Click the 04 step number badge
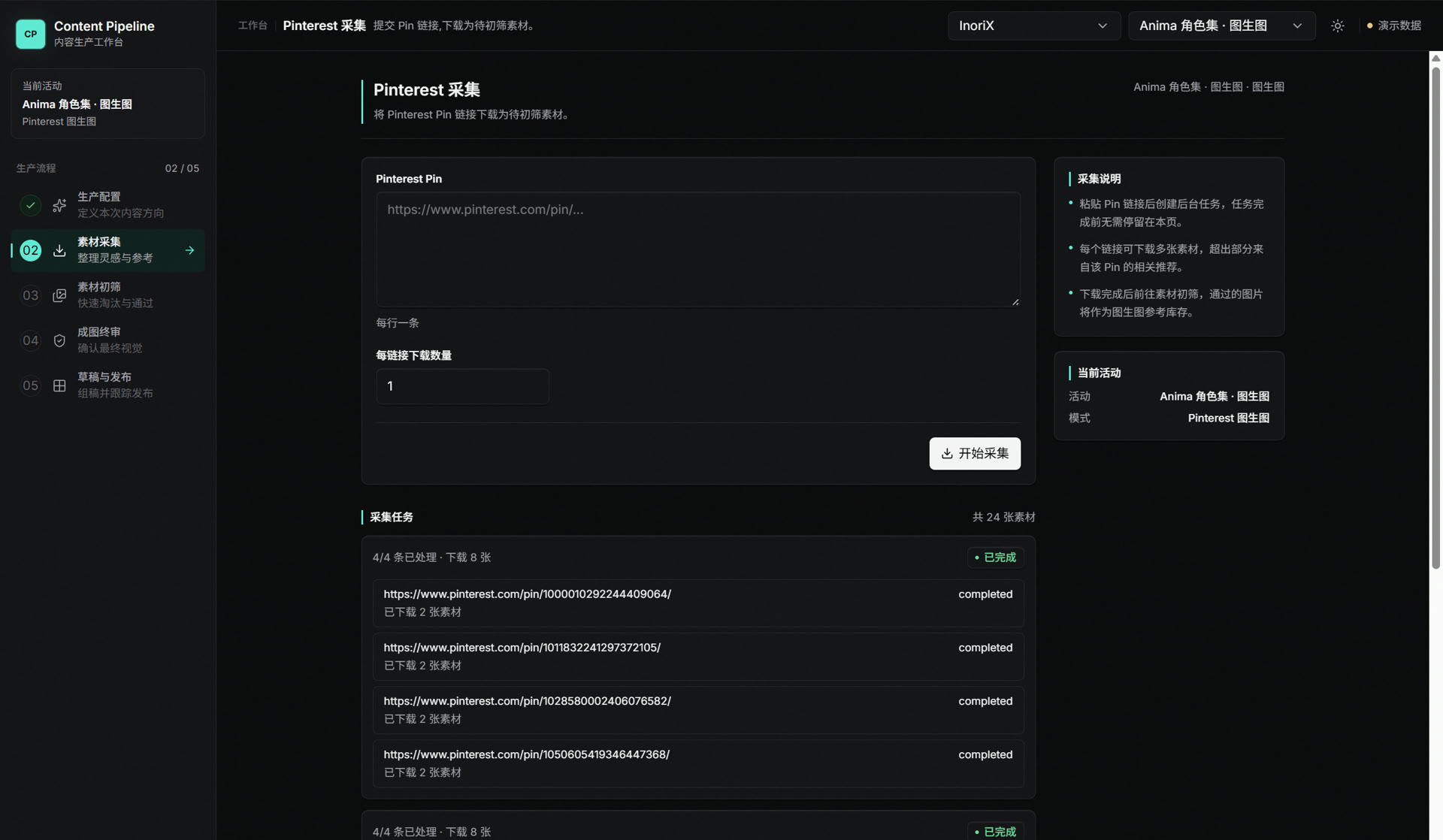This screenshot has width=1443, height=840. coord(31,340)
